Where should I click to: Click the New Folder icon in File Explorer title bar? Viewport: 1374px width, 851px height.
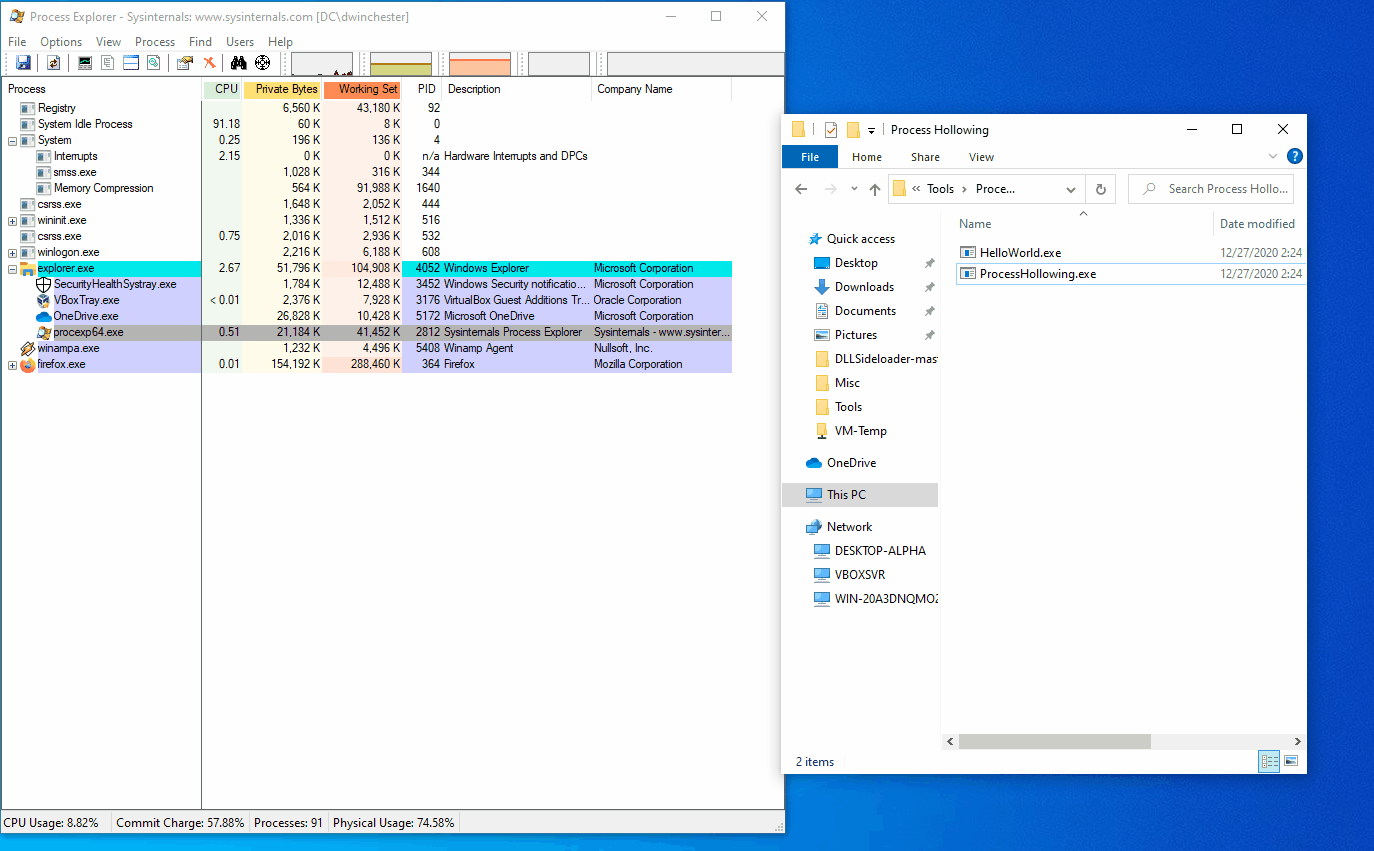pos(853,129)
